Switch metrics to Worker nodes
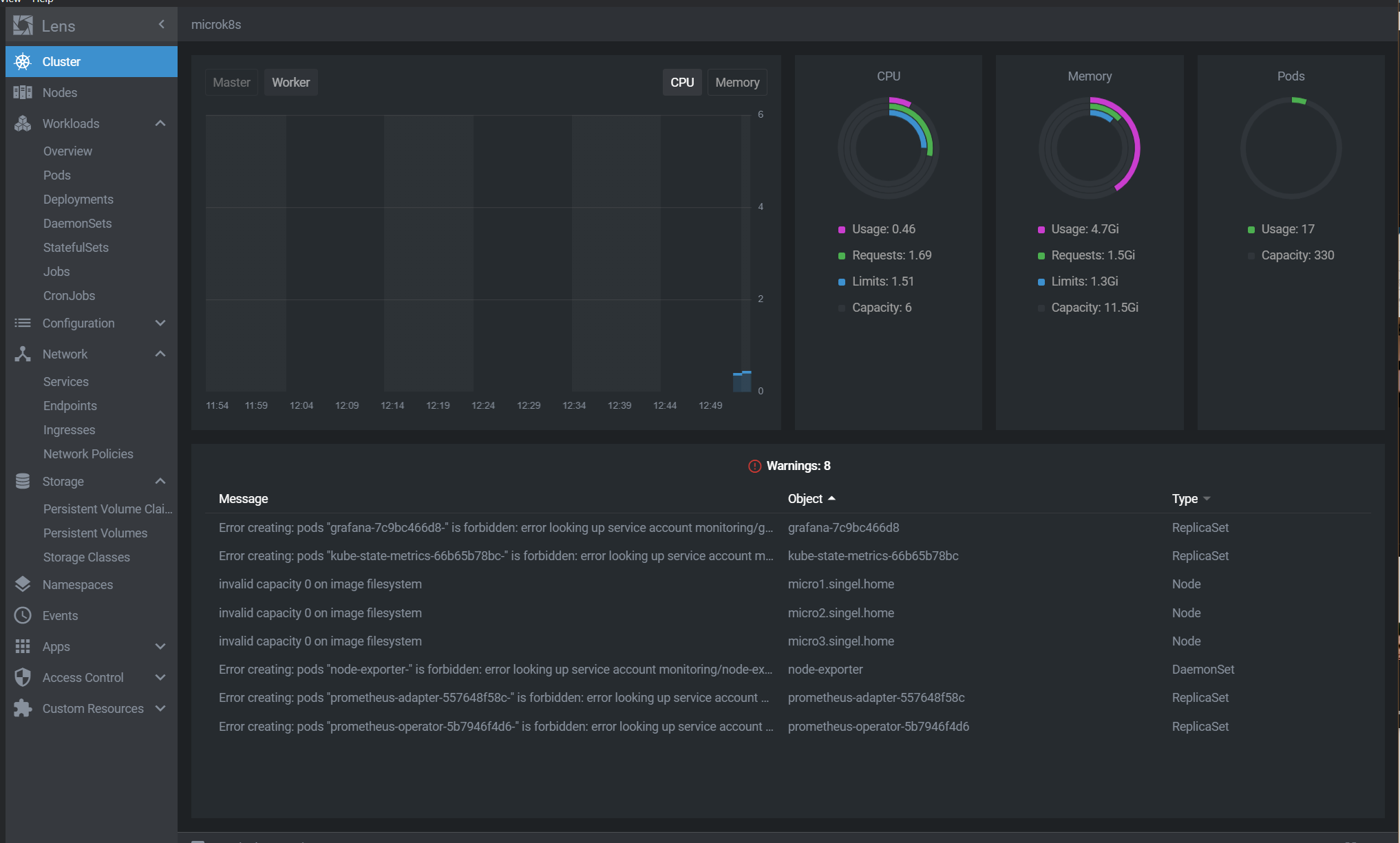1400x843 pixels. 290,82
